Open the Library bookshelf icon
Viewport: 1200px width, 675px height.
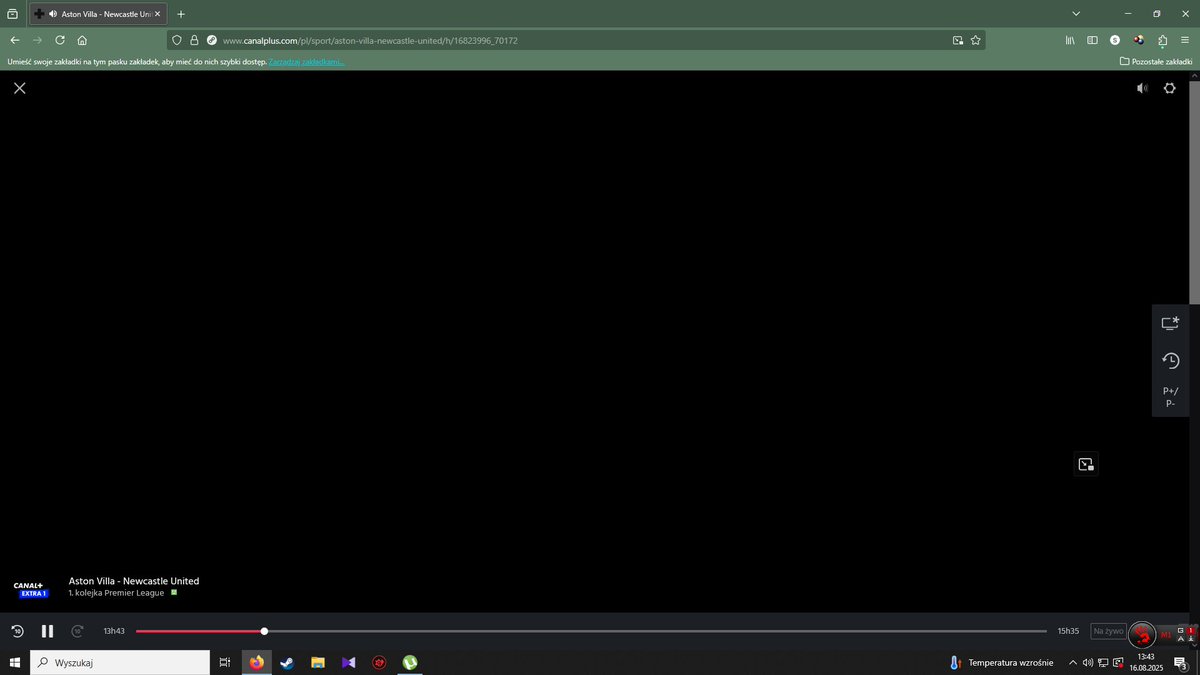click(1069, 40)
